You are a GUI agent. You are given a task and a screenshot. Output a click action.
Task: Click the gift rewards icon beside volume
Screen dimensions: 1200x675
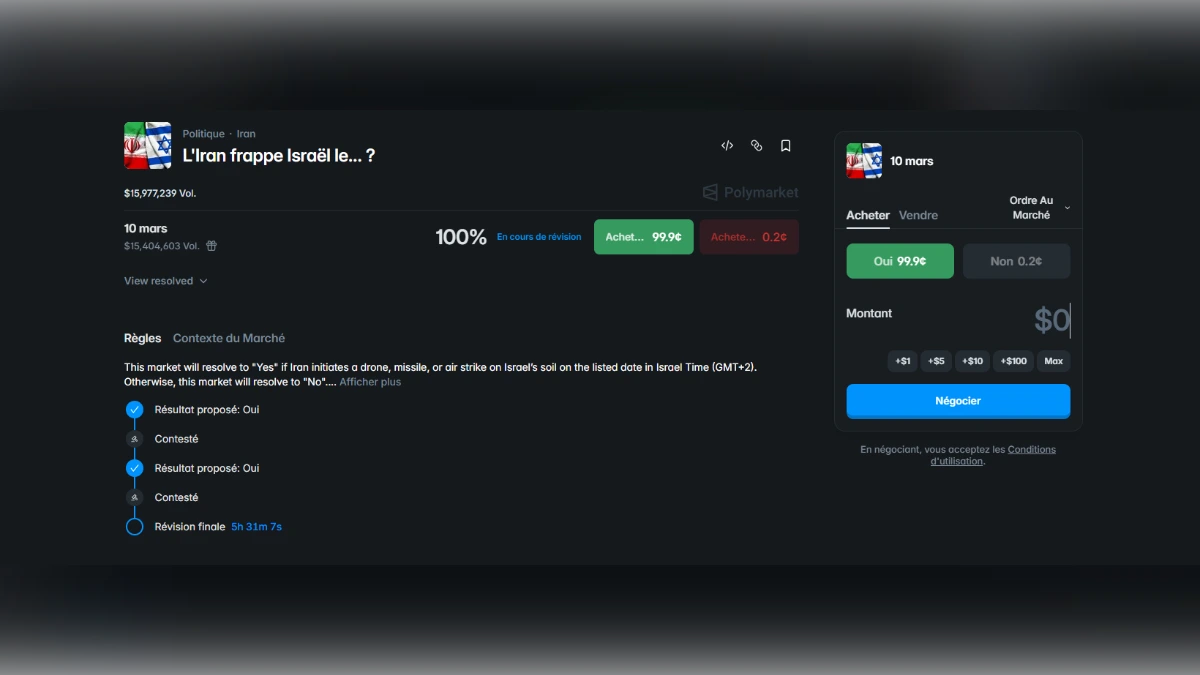[x=211, y=246]
